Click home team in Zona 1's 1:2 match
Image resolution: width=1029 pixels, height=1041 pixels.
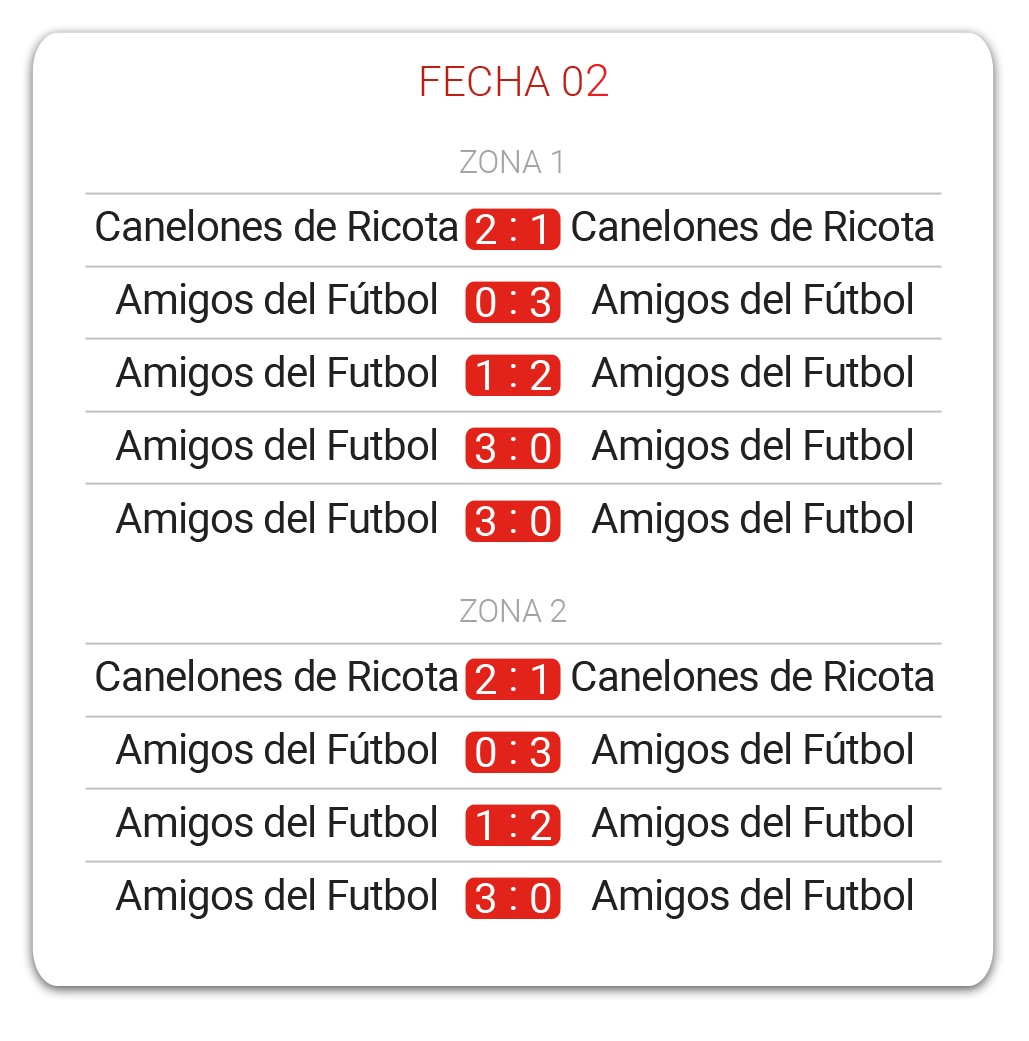277,374
